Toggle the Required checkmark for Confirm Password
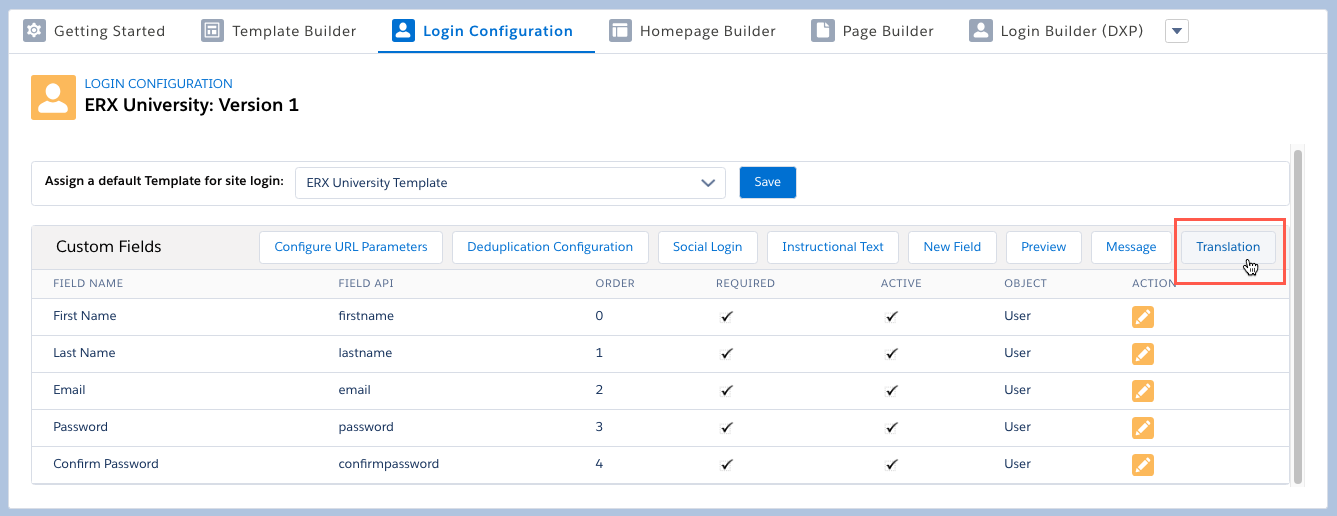This screenshot has height=516, width=1337. [727, 465]
